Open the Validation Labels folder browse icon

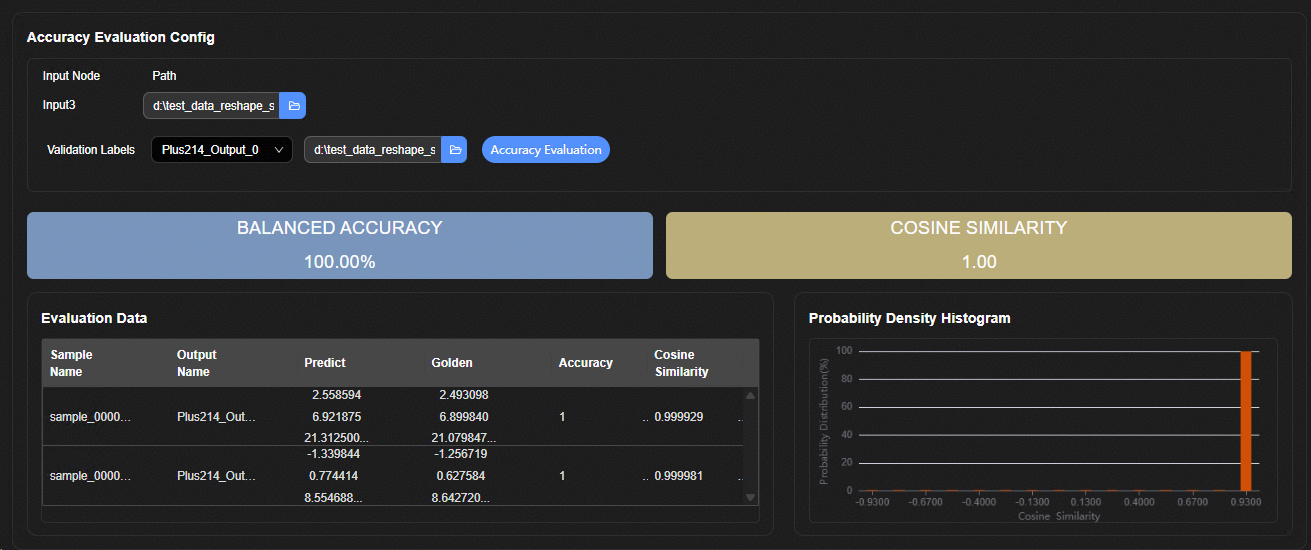454,150
